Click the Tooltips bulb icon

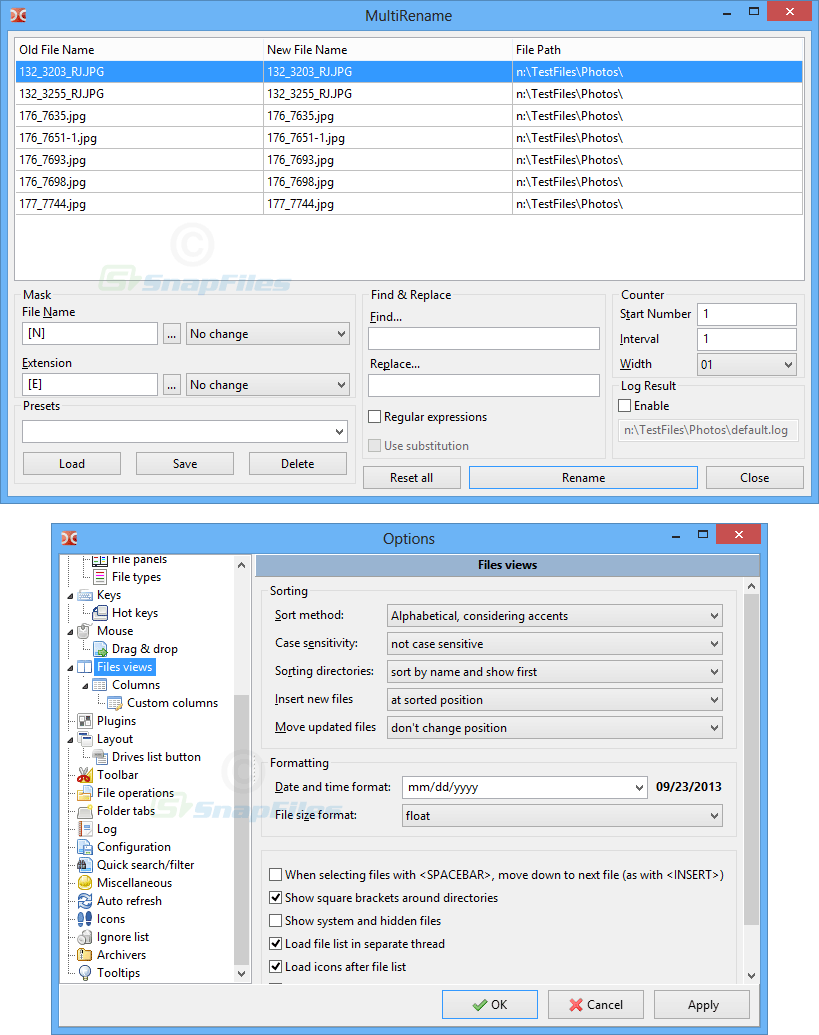(84, 973)
